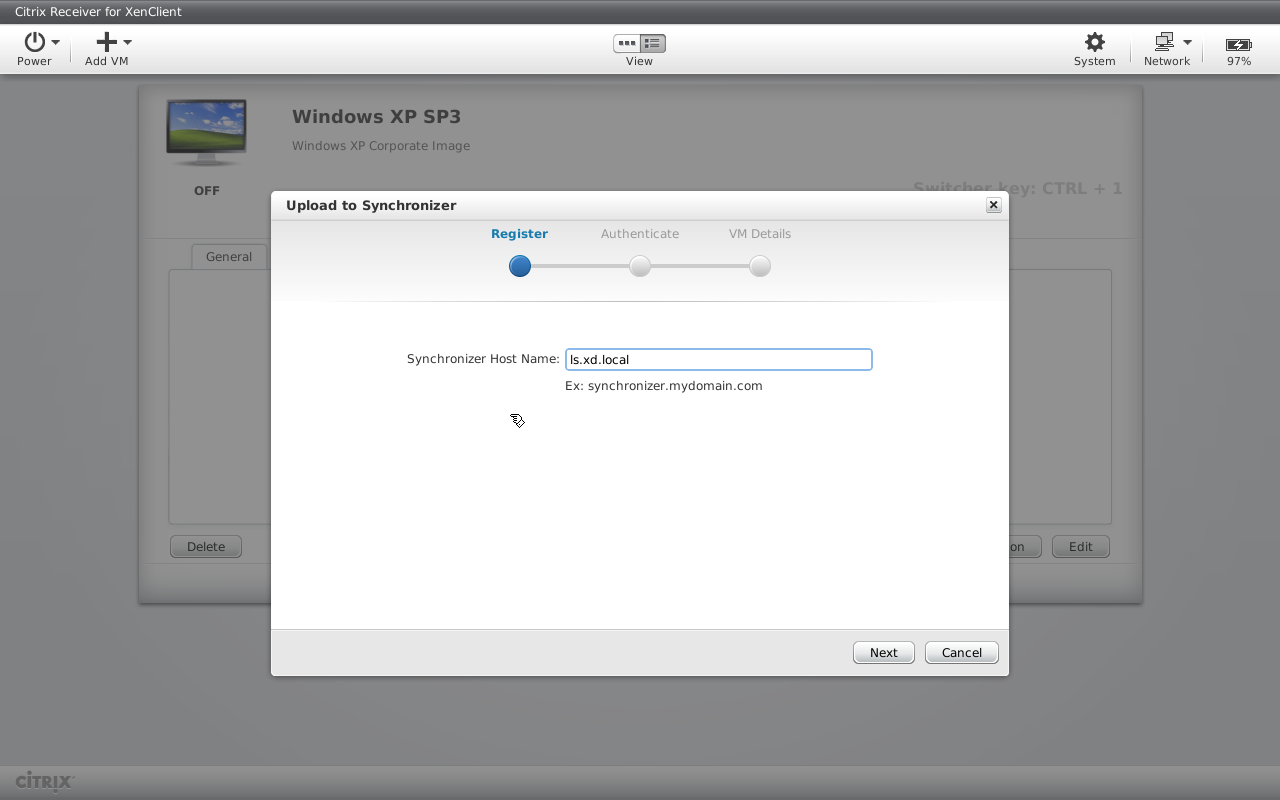This screenshot has height=800, width=1280.
Task: Click the Synchronizer Host Name field
Action: pos(718,359)
